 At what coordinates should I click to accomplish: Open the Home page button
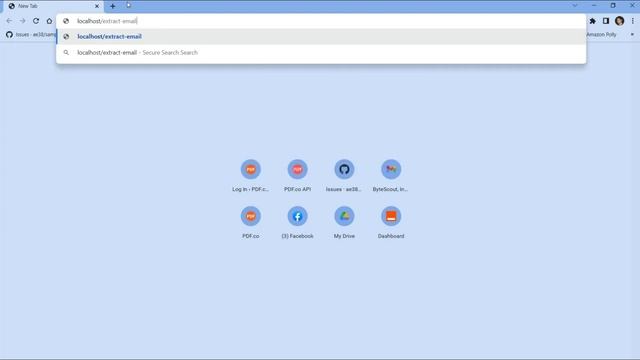pos(49,21)
